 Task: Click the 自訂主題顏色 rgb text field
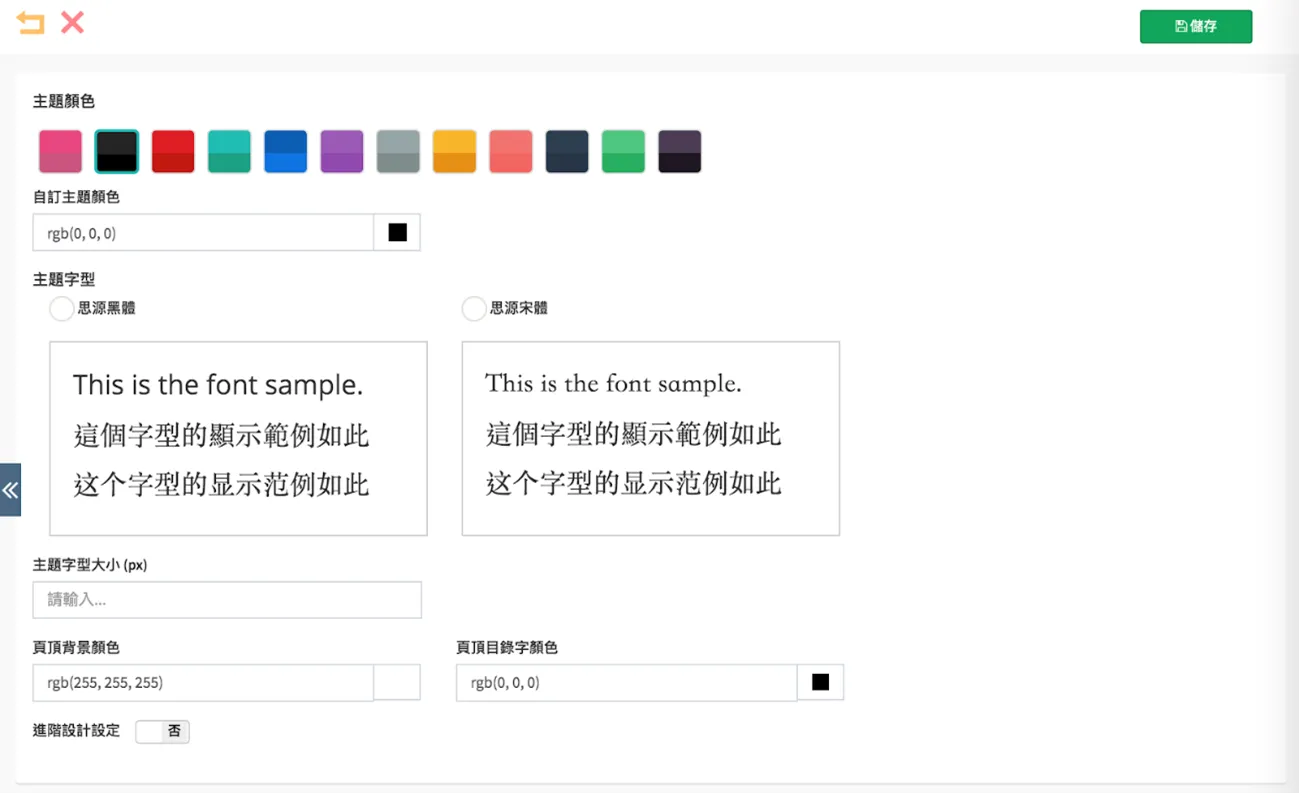[x=204, y=233]
